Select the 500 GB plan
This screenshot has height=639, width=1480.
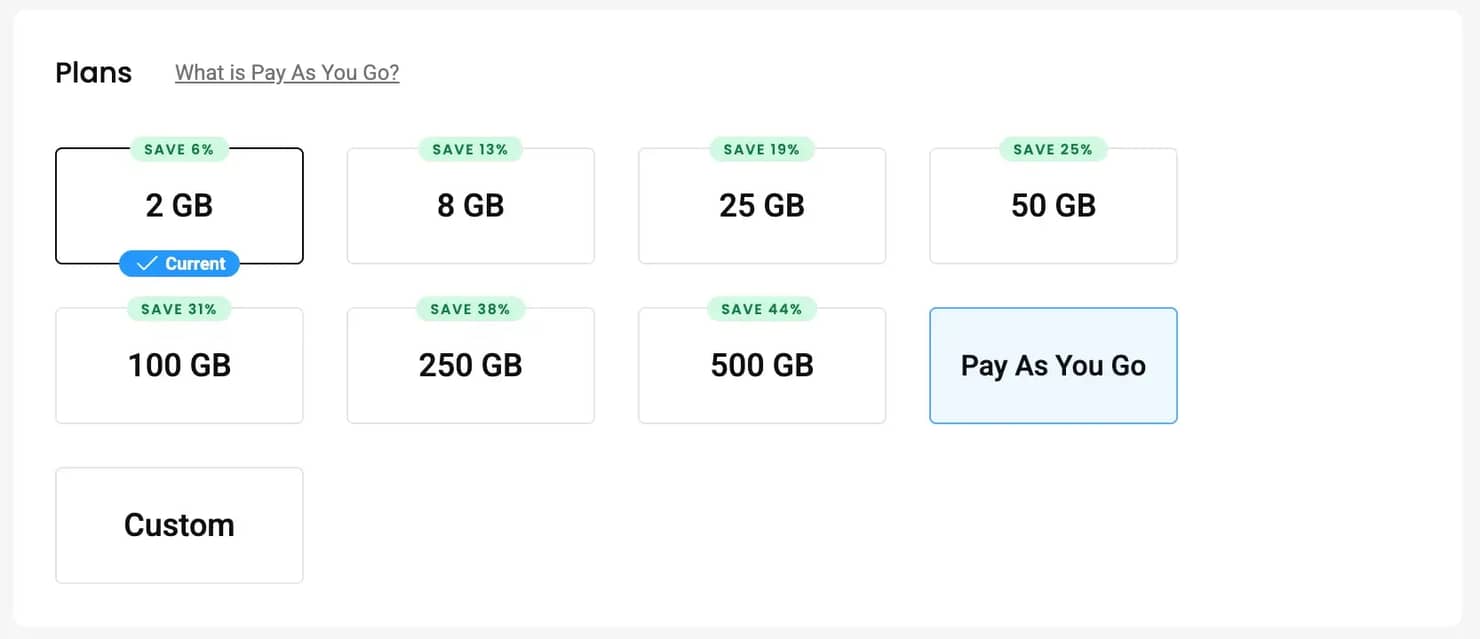pyautogui.click(x=761, y=366)
